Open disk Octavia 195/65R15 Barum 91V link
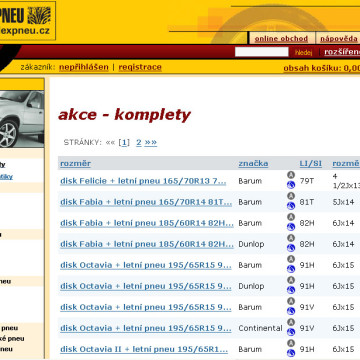Viewport: 360px width, 360px height. (146, 307)
